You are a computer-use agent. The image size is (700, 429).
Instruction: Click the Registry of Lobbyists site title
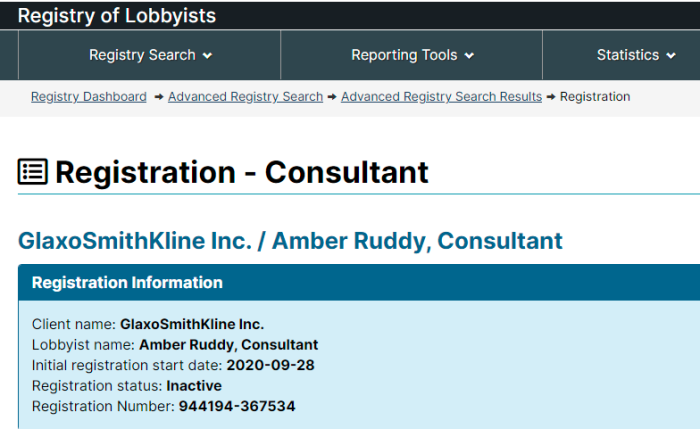(117, 16)
